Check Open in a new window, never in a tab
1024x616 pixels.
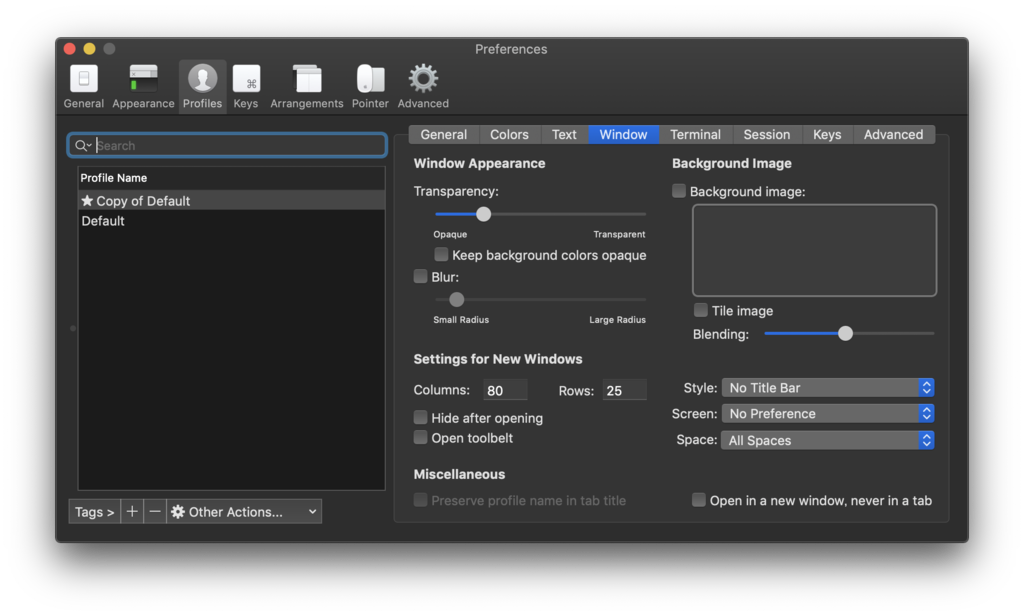[x=699, y=500]
